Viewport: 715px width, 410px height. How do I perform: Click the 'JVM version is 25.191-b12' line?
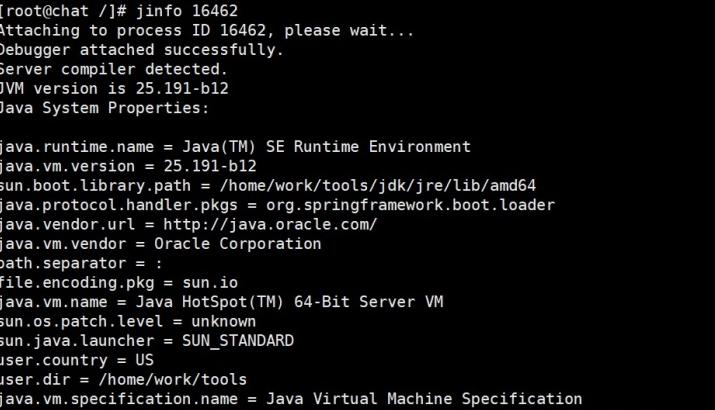tap(114, 88)
